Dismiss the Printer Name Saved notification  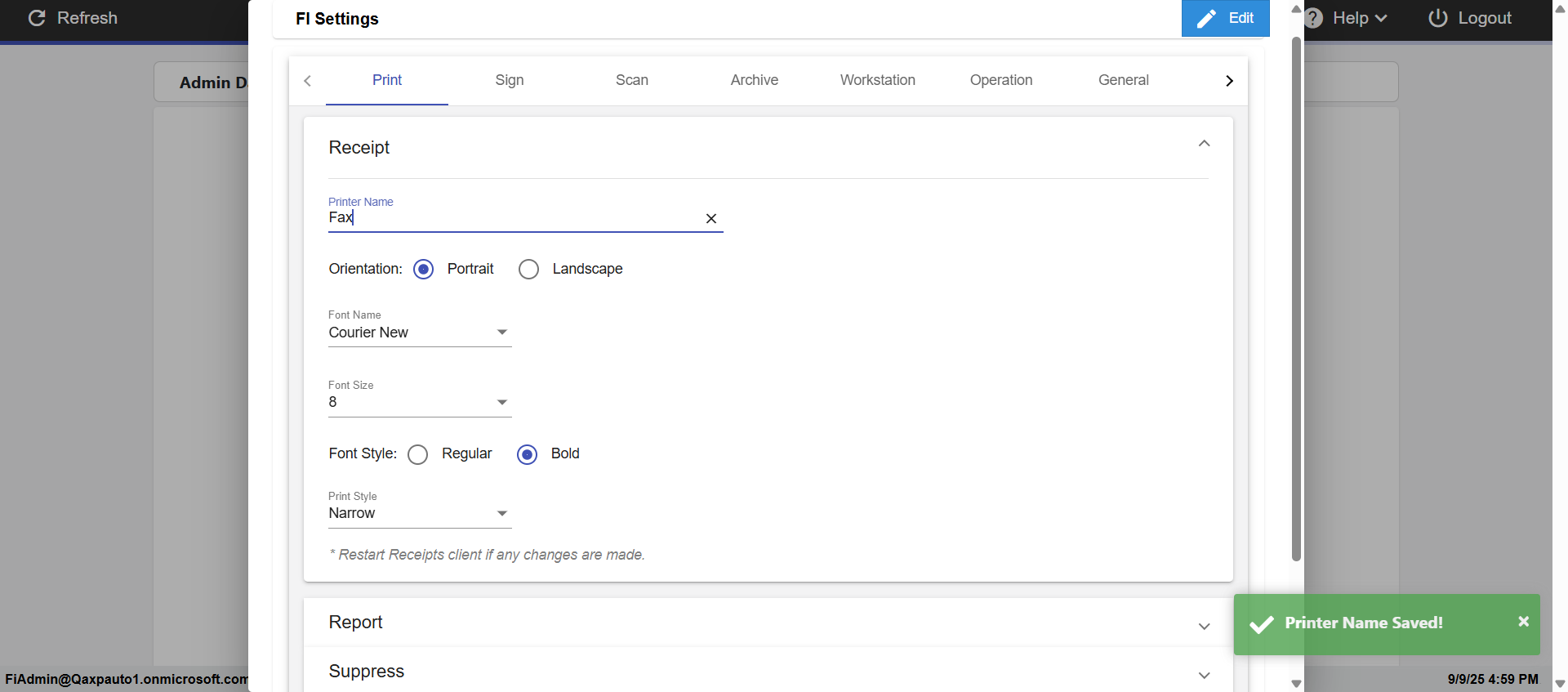1523,622
